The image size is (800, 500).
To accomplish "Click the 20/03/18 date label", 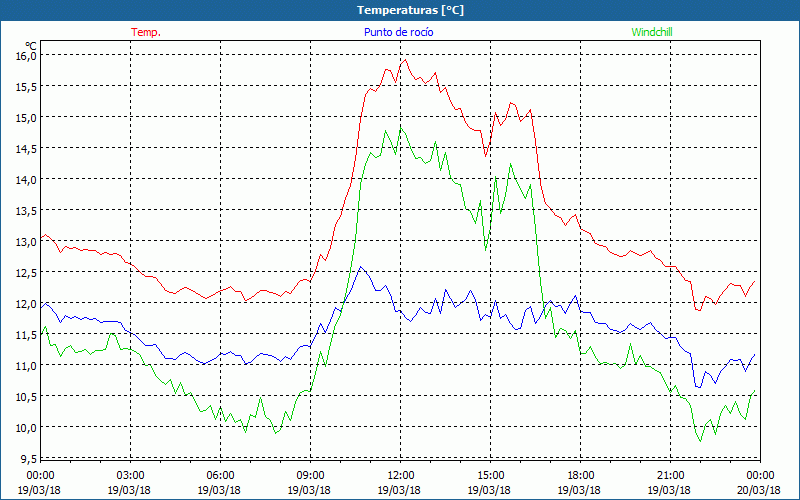I will point(759,490).
